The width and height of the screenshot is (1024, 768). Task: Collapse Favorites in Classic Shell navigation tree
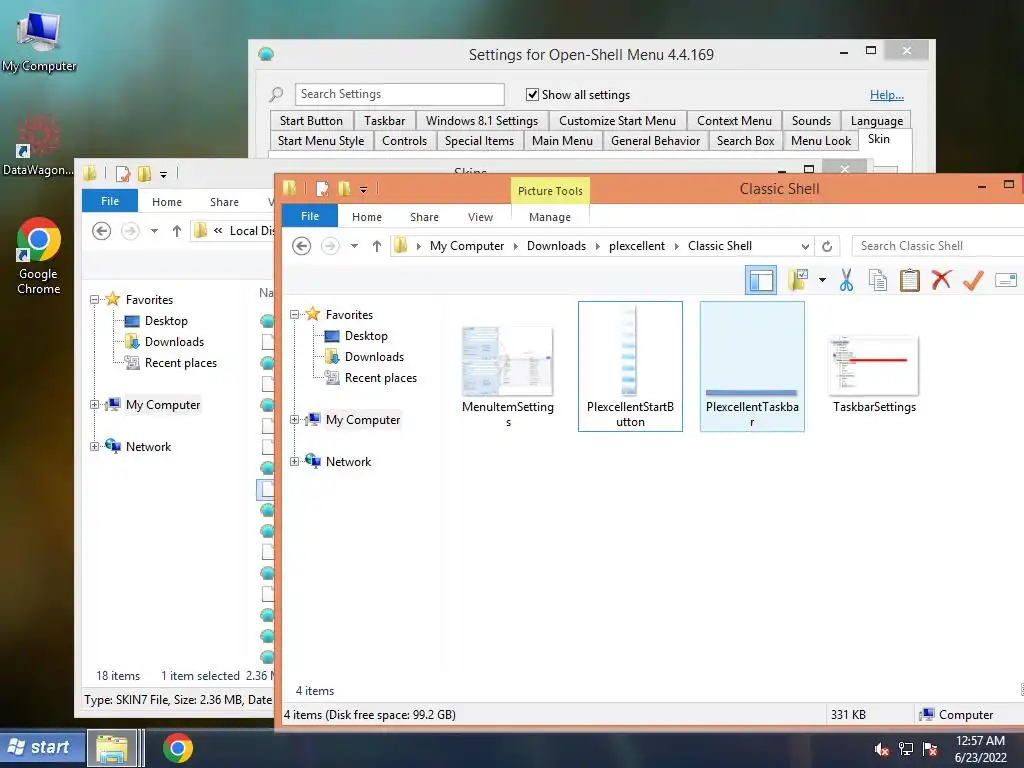[x=295, y=315]
